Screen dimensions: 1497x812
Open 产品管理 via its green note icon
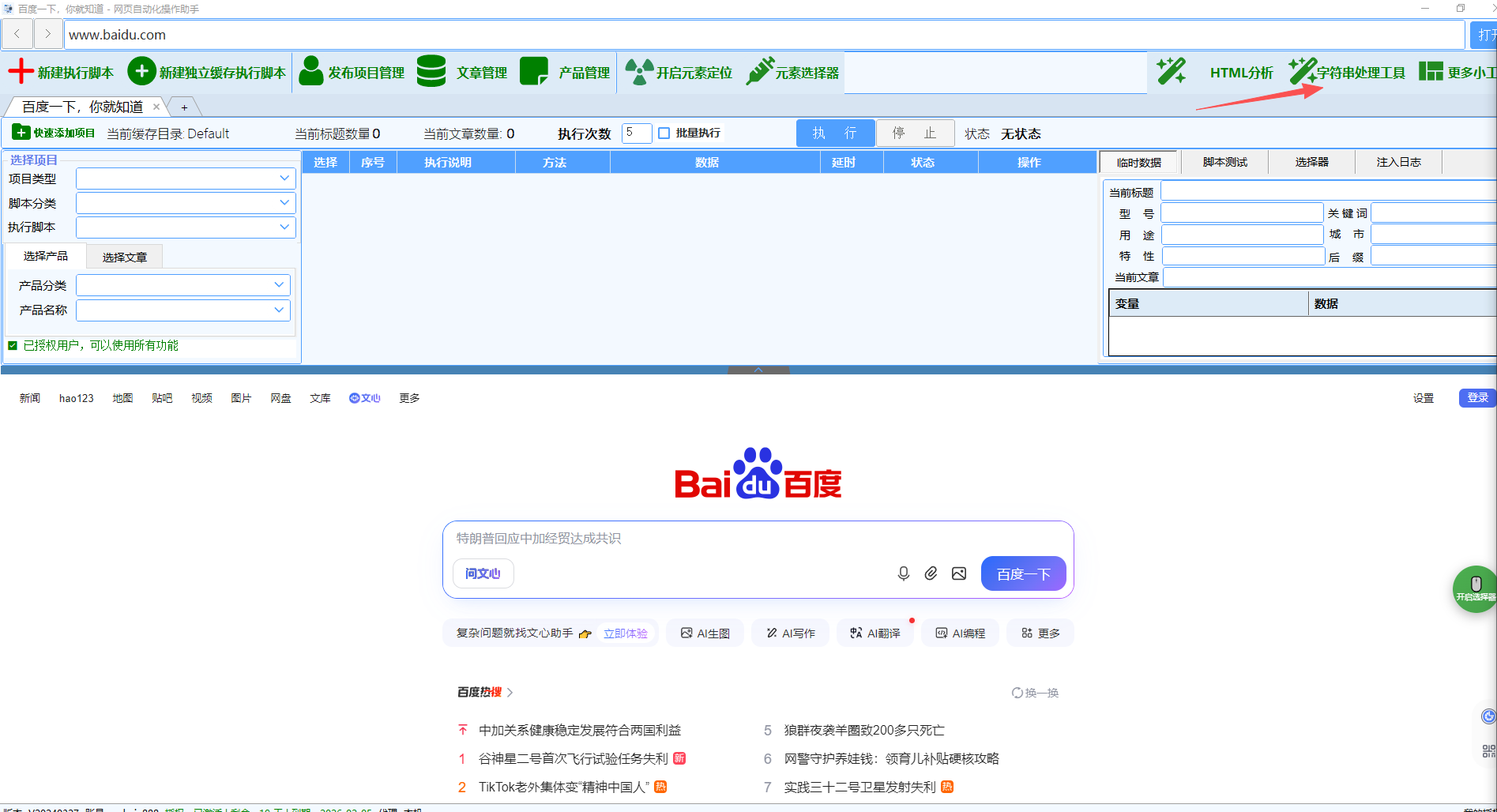tap(534, 72)
